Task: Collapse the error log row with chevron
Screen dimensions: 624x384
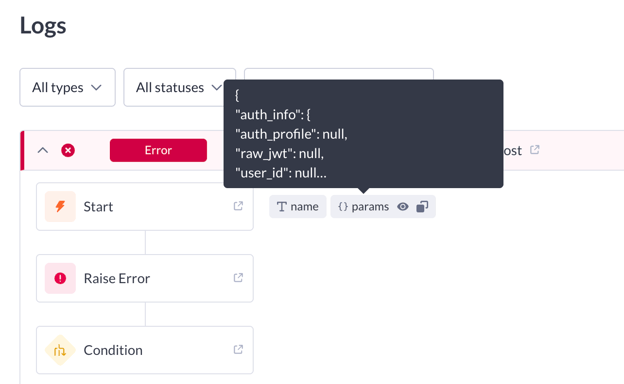Action: 43,150
